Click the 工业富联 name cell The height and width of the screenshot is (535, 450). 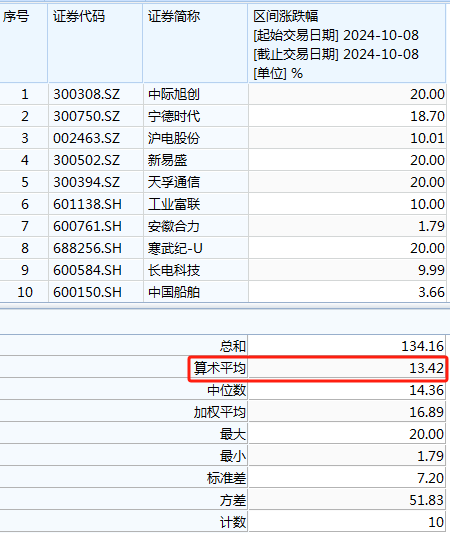[x=174, y=204]
